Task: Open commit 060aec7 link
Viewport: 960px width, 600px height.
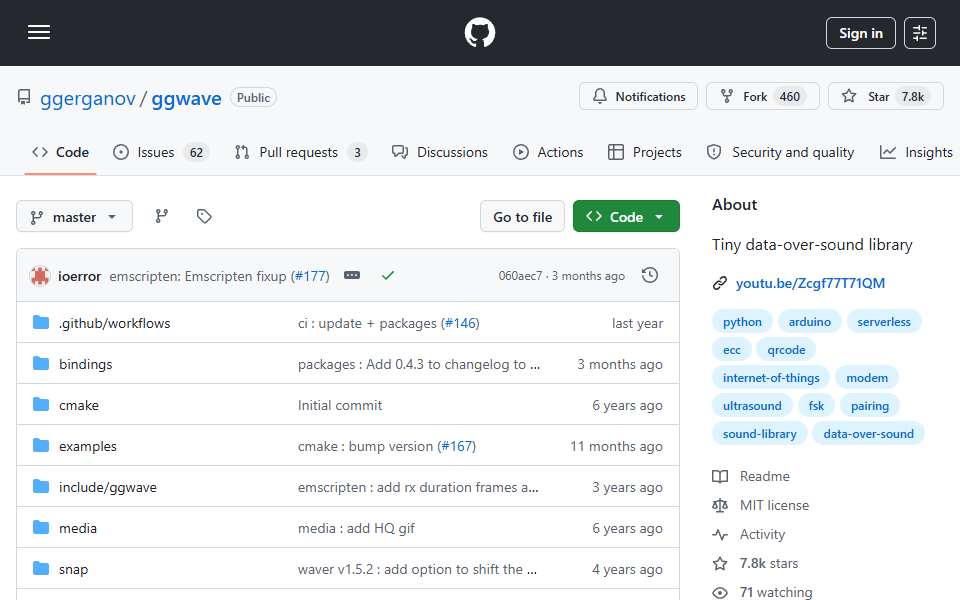Action: pos(520,276)
